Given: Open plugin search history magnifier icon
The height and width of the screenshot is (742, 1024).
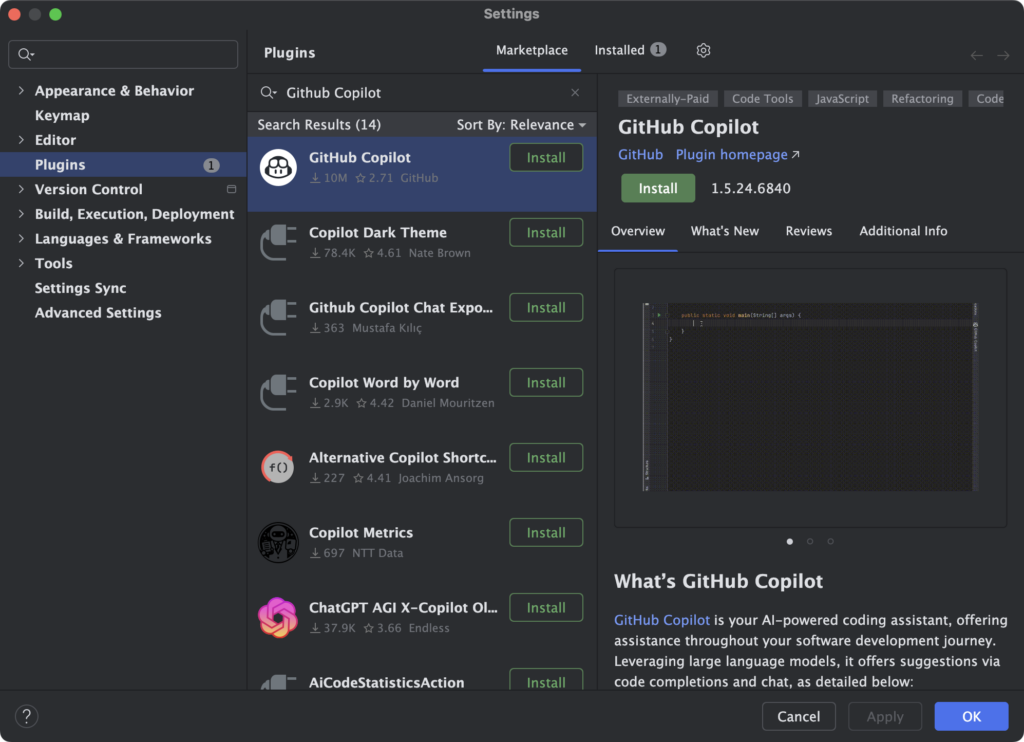Looking at the screenshot, I should pos(268,93).
